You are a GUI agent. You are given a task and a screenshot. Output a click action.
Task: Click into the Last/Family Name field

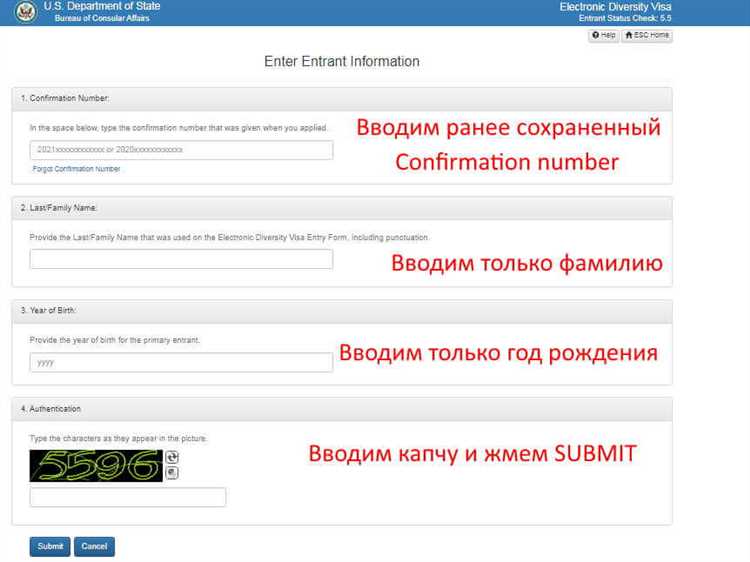click(x=181, y=259)
